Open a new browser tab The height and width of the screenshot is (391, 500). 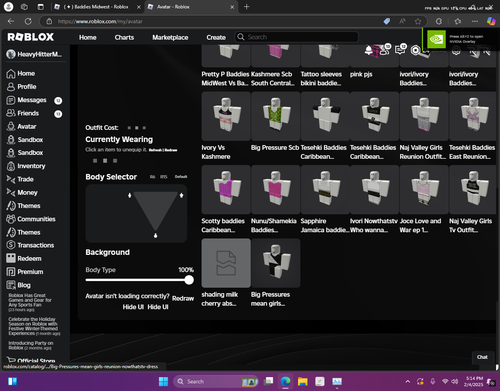click(247, 7)
